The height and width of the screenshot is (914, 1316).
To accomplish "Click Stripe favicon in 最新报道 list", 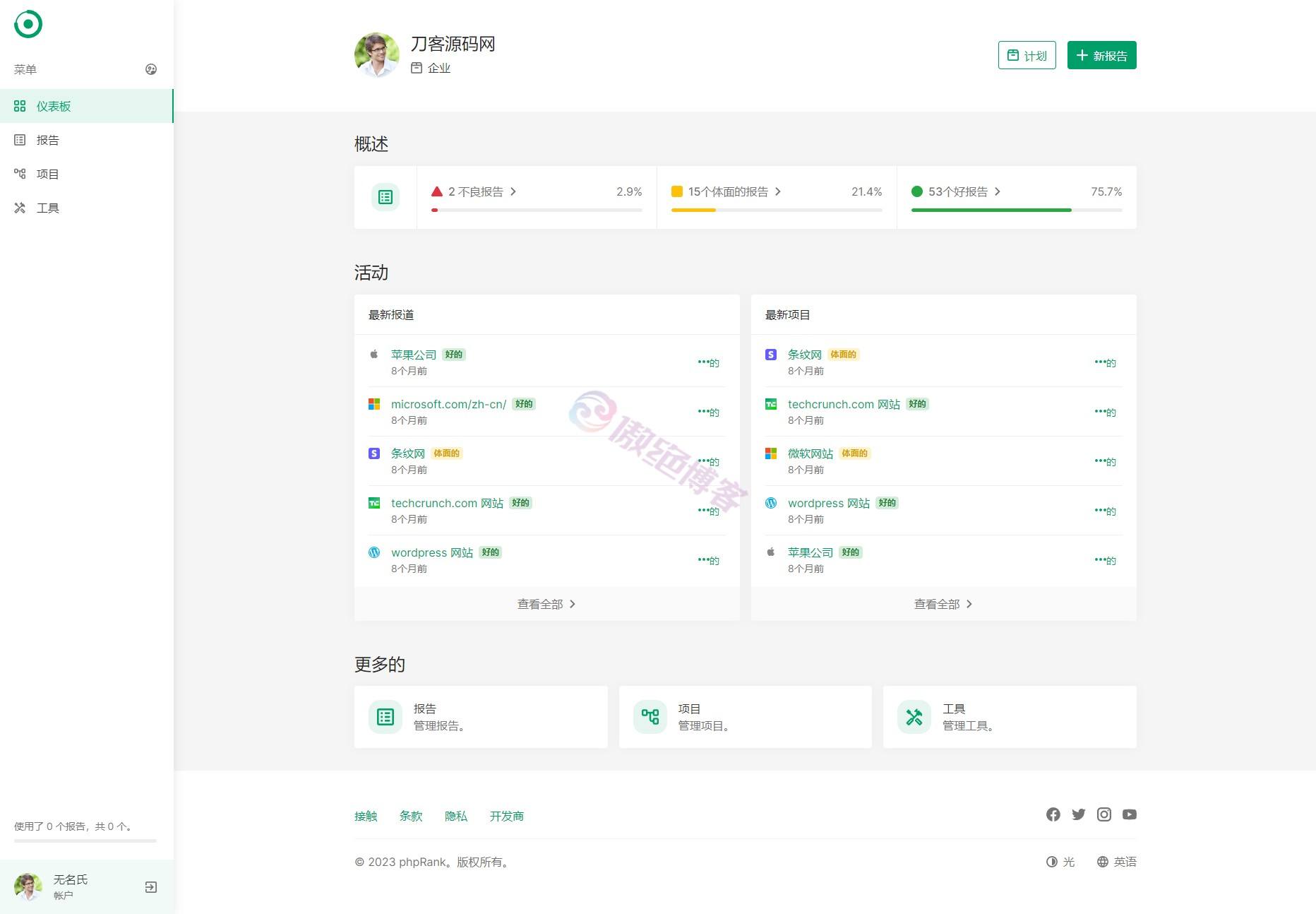I will point(374,453).
